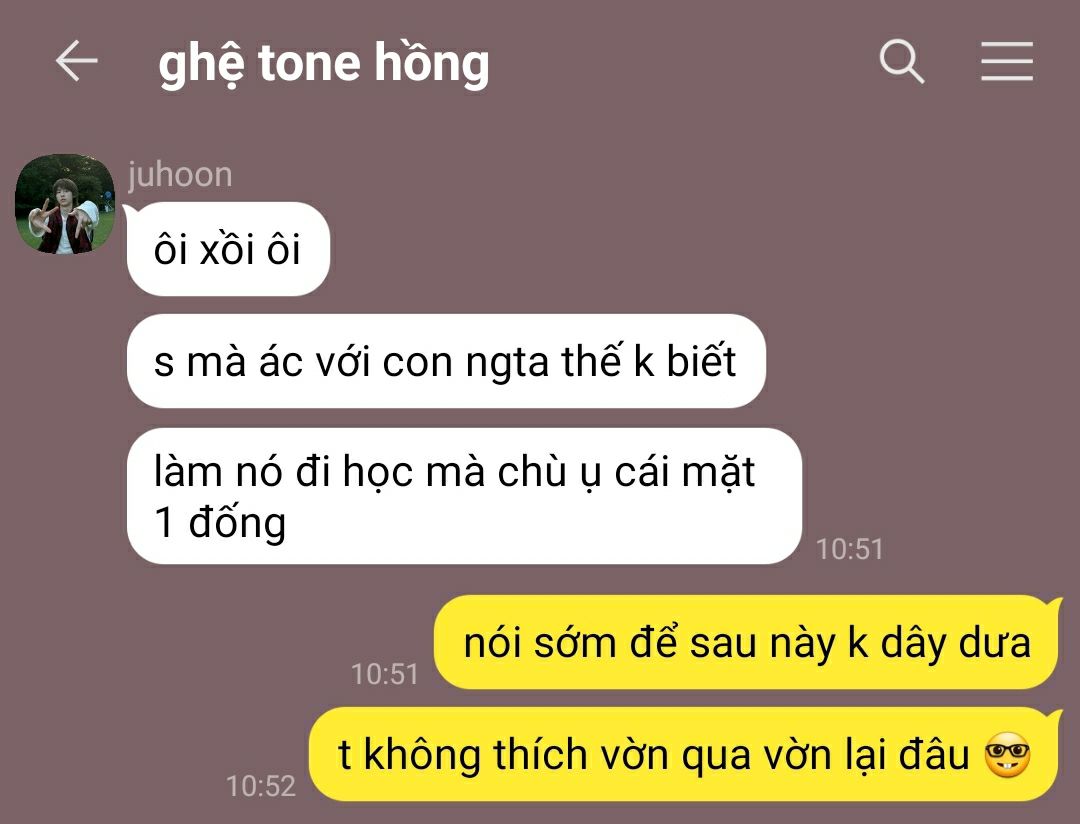Image resolution: width=1080 pixels, height=824 pixels.
Task: Click 'không thích' in the last message
Action: 475,754
